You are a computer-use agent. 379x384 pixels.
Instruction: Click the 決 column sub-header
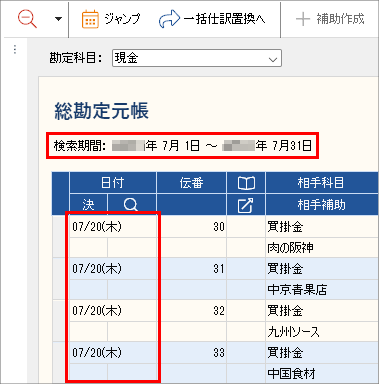88,205
